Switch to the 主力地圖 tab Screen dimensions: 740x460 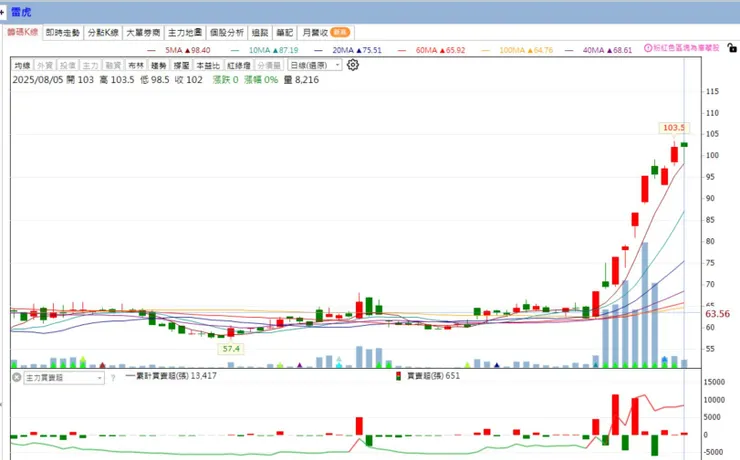(x=185, y=33)
